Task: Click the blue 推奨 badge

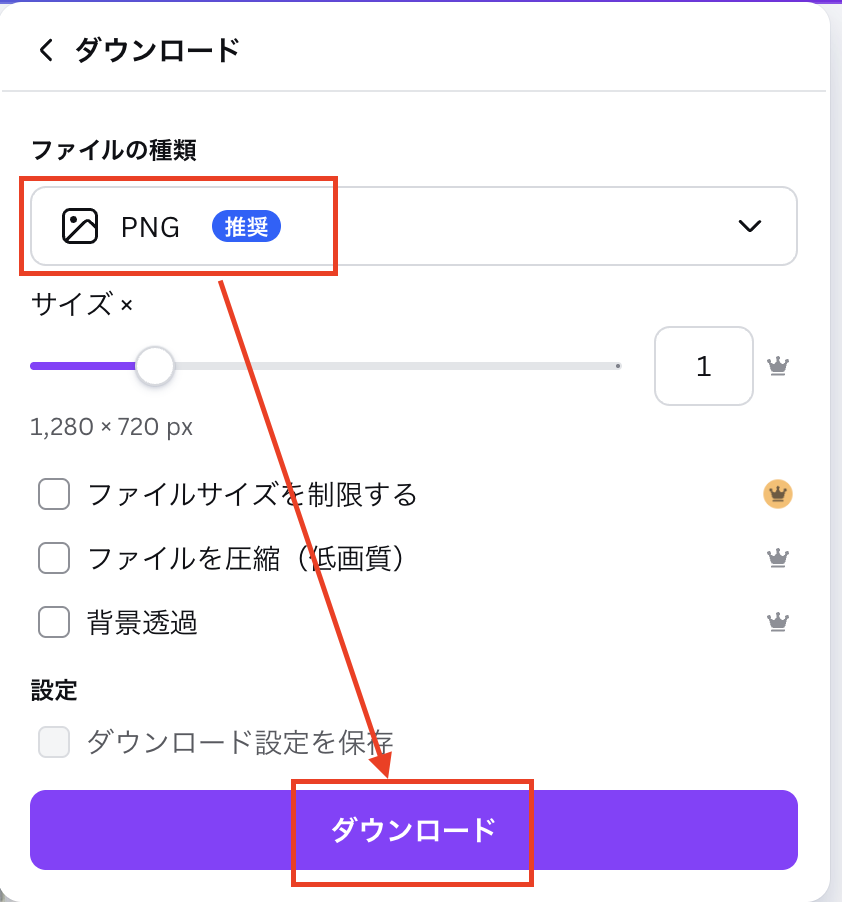Action: [246, 226]
